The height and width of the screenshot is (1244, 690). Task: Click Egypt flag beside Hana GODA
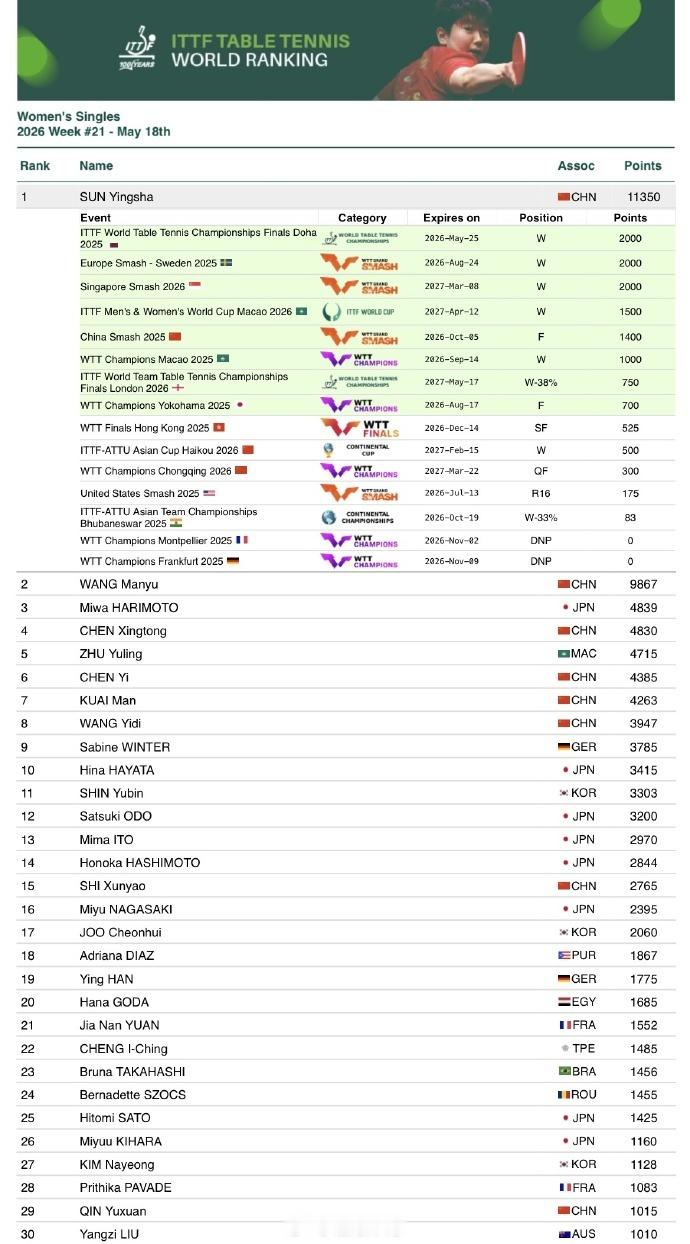tap(563, 1002)
